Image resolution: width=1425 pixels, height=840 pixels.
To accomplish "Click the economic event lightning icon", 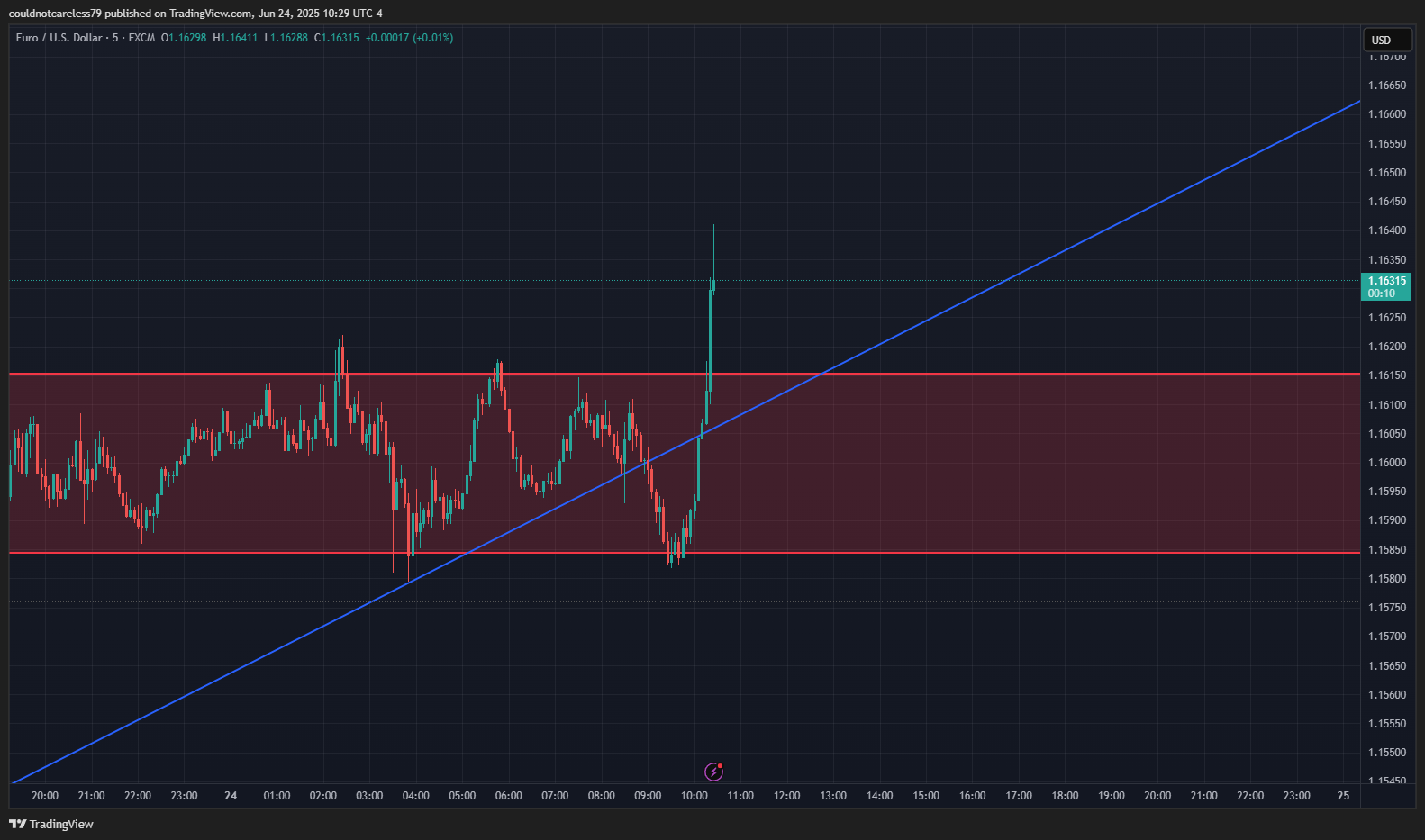I will [713, 772].
